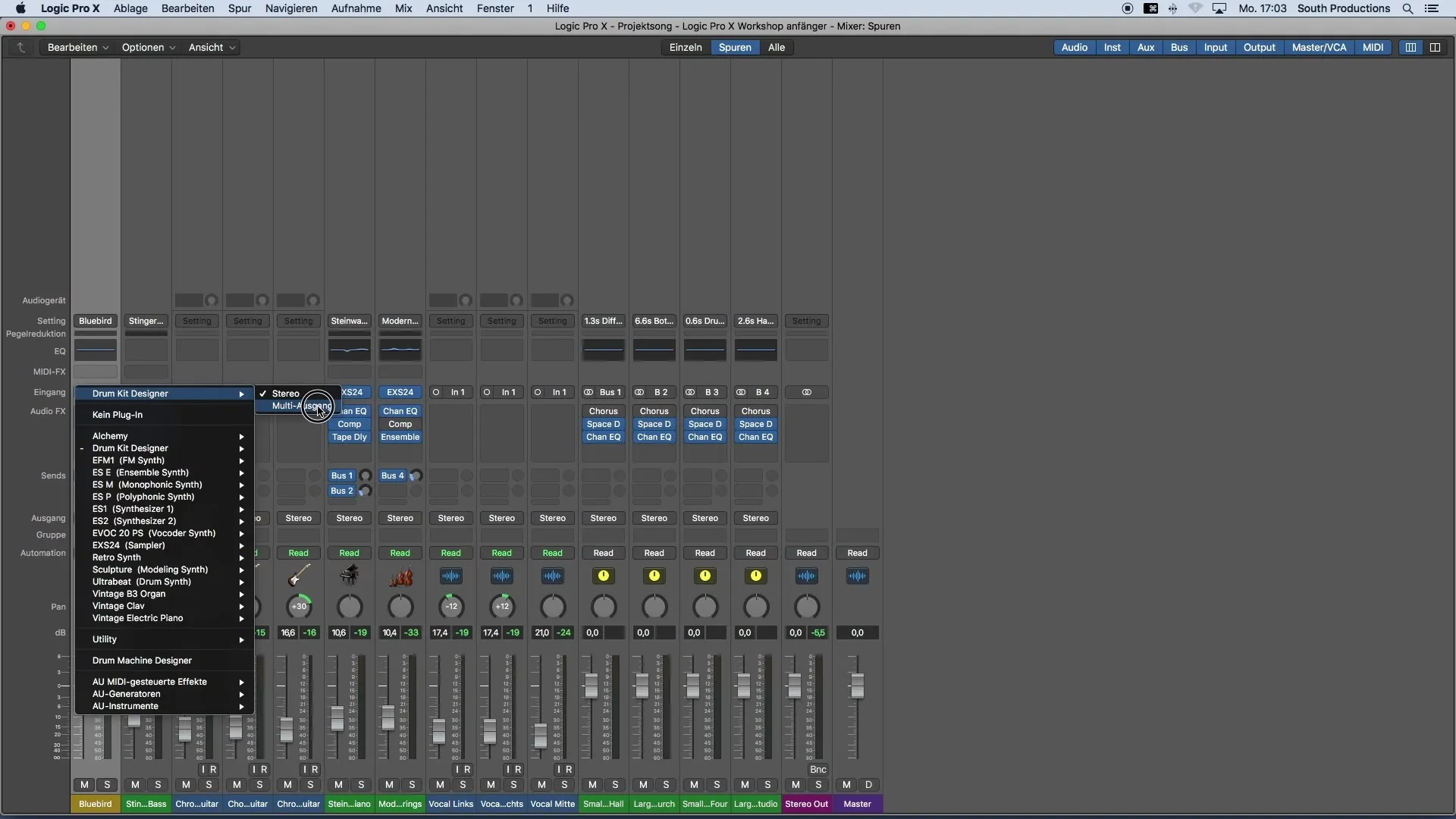Viewport: 1456px width, 819px height.
Task: Click the electric guitar track icon
Action: click(x=299, y=576)
